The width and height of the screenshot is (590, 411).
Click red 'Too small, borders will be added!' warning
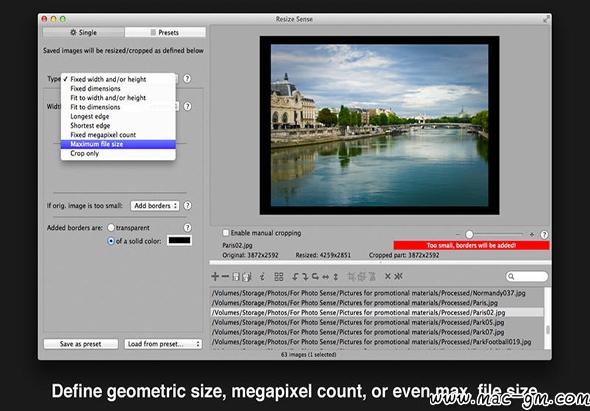471,245
